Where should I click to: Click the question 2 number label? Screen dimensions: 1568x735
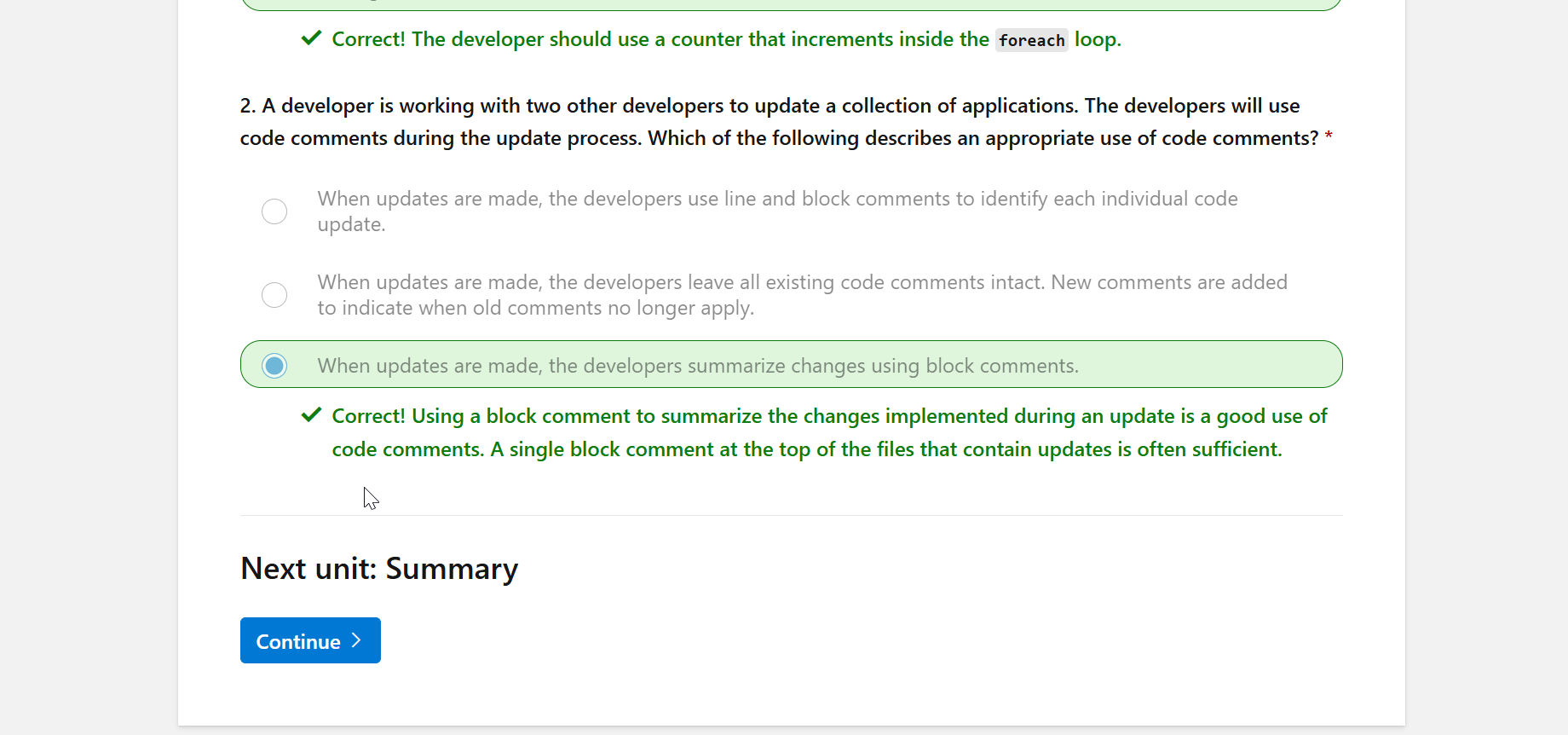pos(246,105)
